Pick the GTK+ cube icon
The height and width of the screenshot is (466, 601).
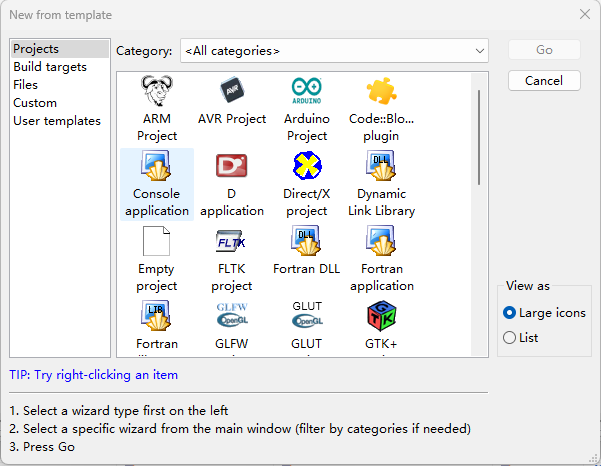click(381, 316)
